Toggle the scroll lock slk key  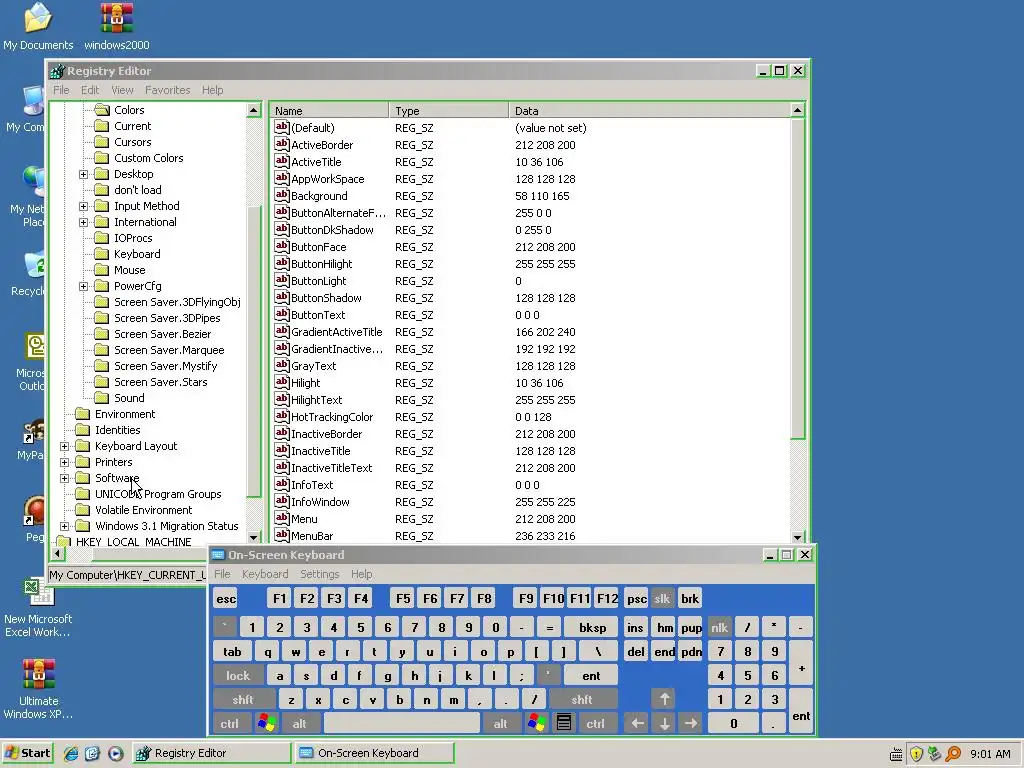point(662,598)
